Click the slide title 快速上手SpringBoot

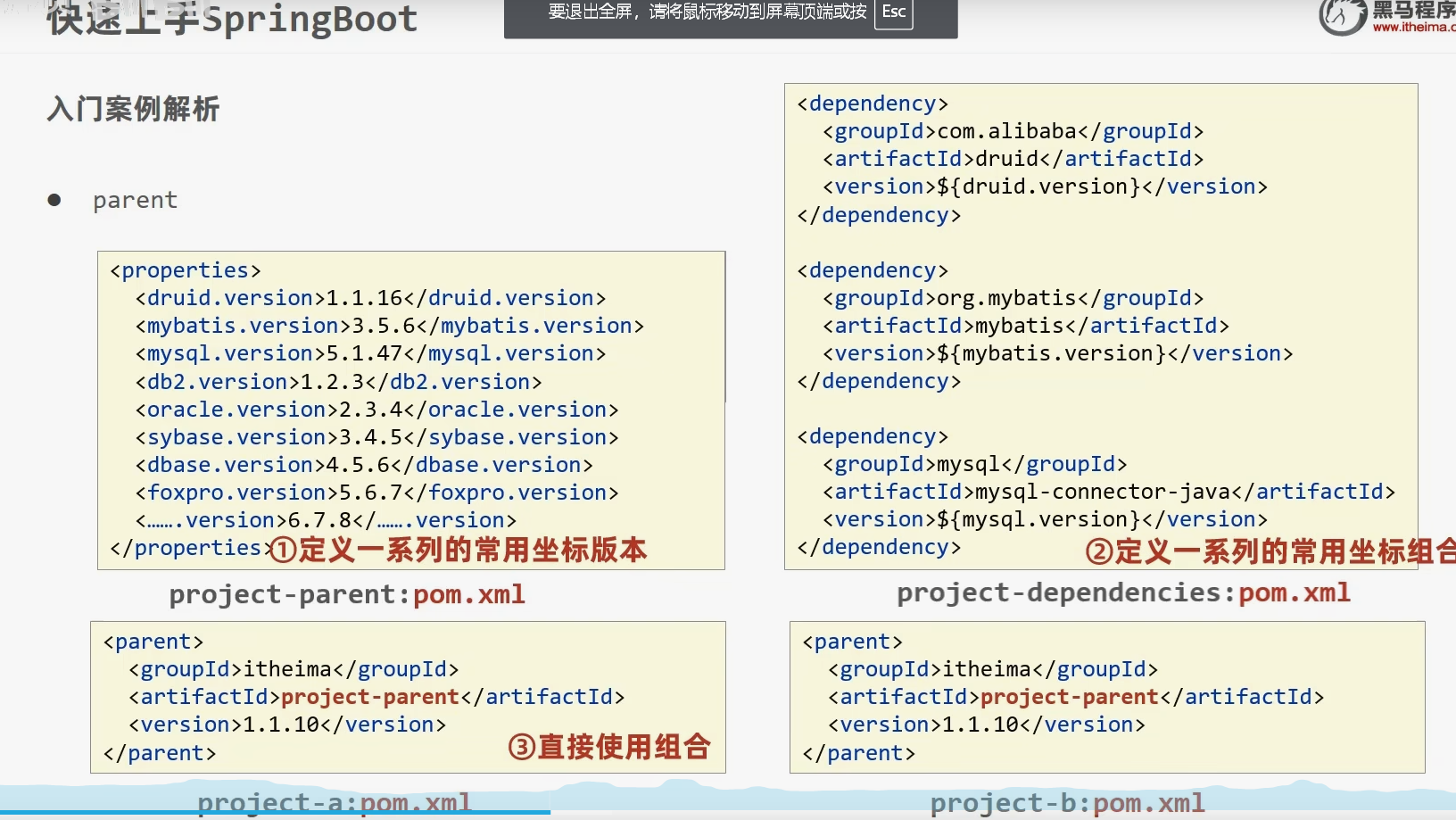coord(232,18)
